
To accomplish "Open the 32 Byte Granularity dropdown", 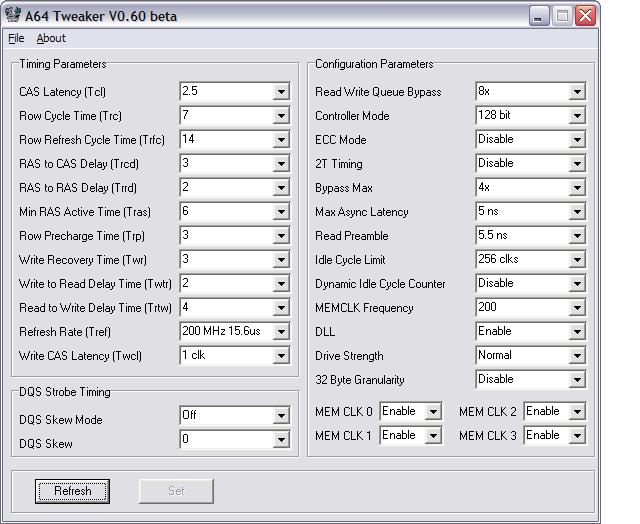I will tap(577, 380).
